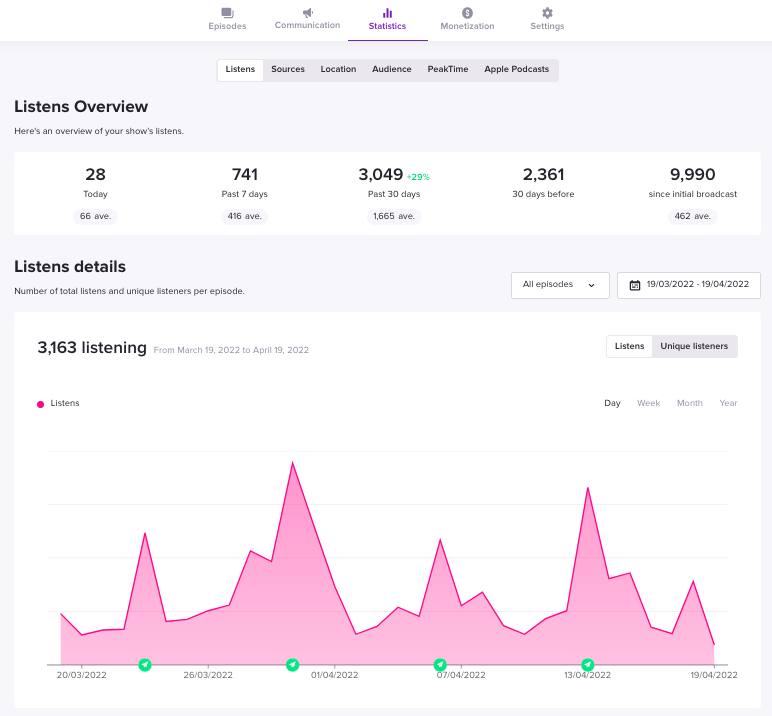This screenshot has height=716, width=772.
Task: Switch to the Sources tab
Action: click(288, 69)
